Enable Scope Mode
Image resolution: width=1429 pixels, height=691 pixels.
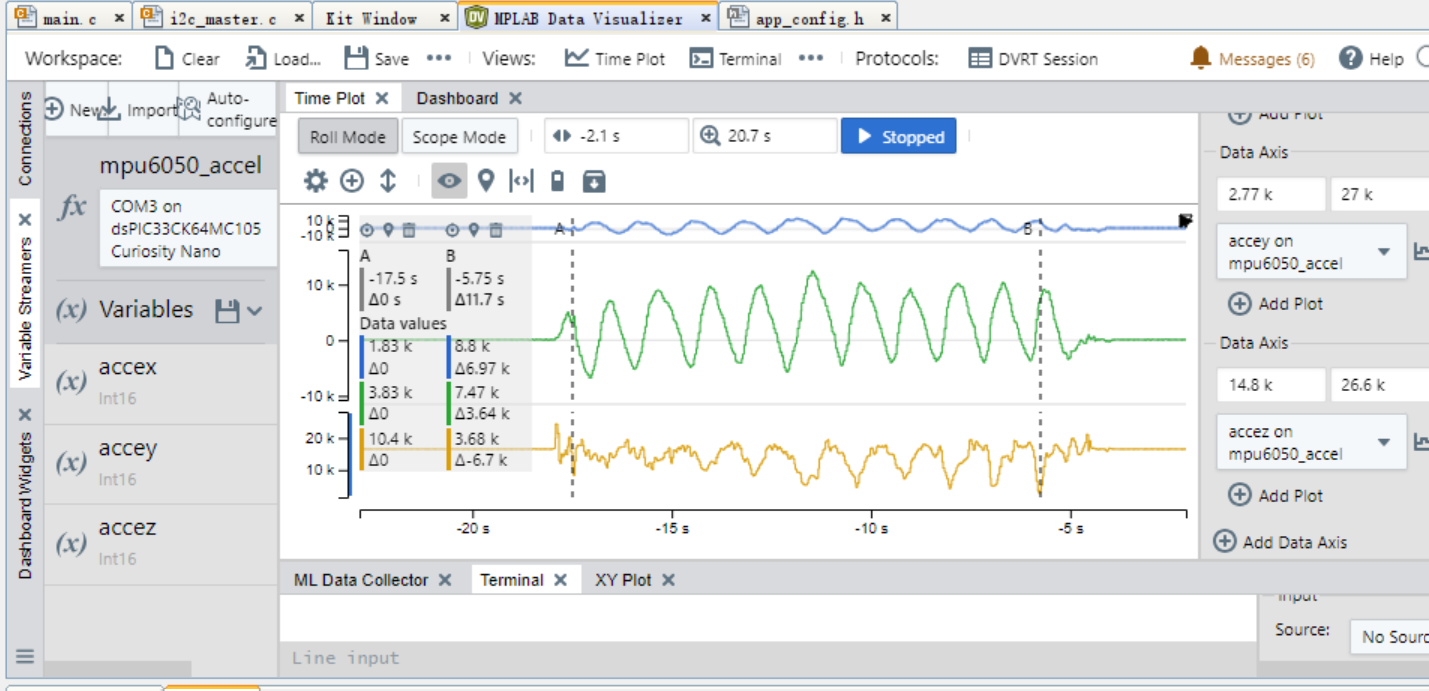point(459,137)
